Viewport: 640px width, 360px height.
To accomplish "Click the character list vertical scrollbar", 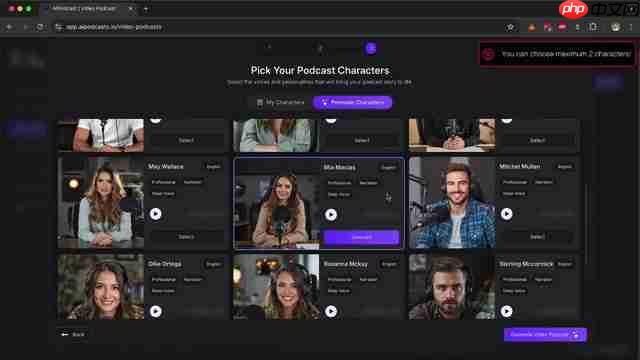I will coord(587,224).
